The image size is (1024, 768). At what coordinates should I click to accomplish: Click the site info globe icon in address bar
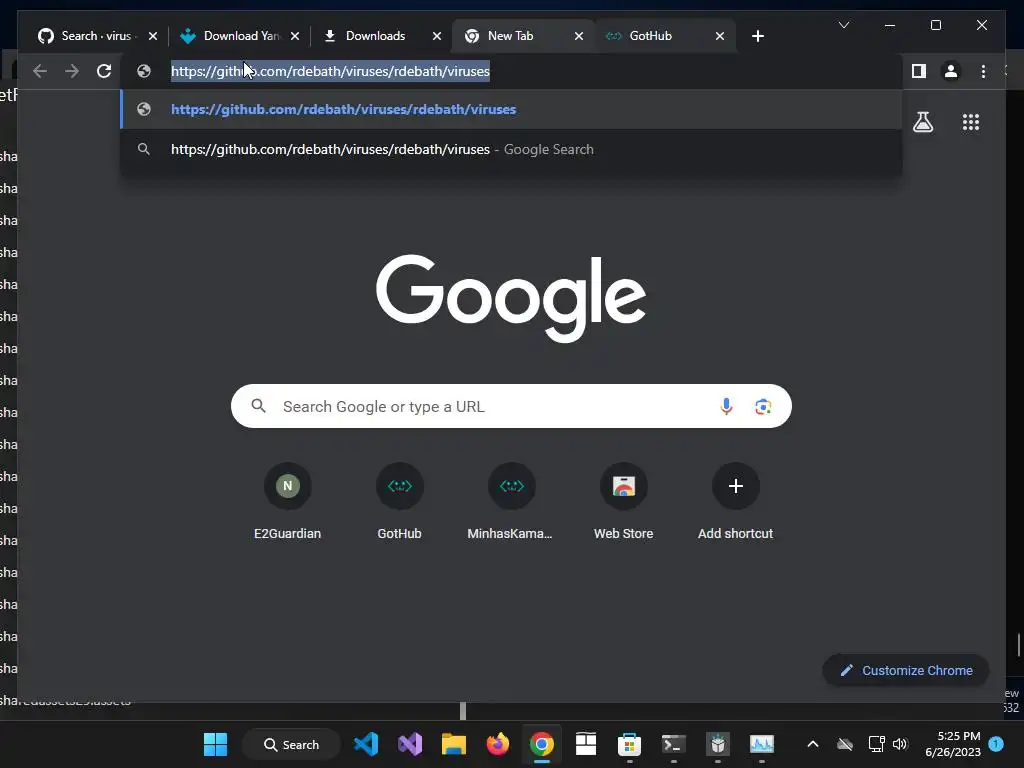click(144, 71)
